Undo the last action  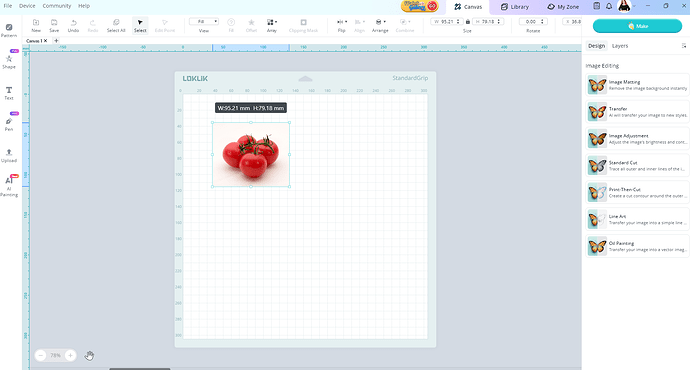click(73, 26)
